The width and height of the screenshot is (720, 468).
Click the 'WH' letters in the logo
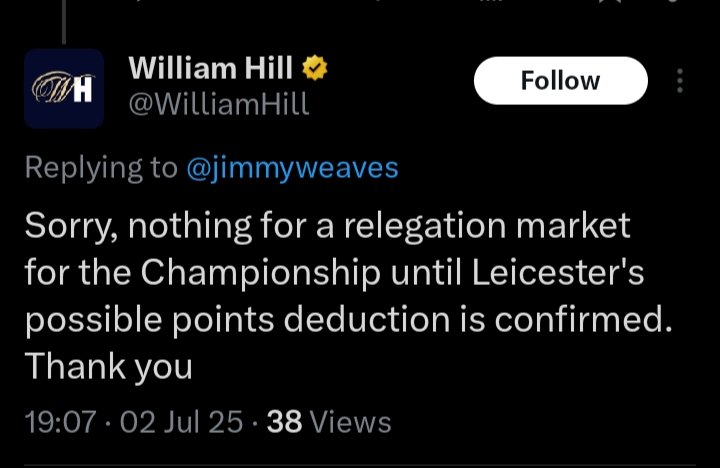click(x=63, y=88)
